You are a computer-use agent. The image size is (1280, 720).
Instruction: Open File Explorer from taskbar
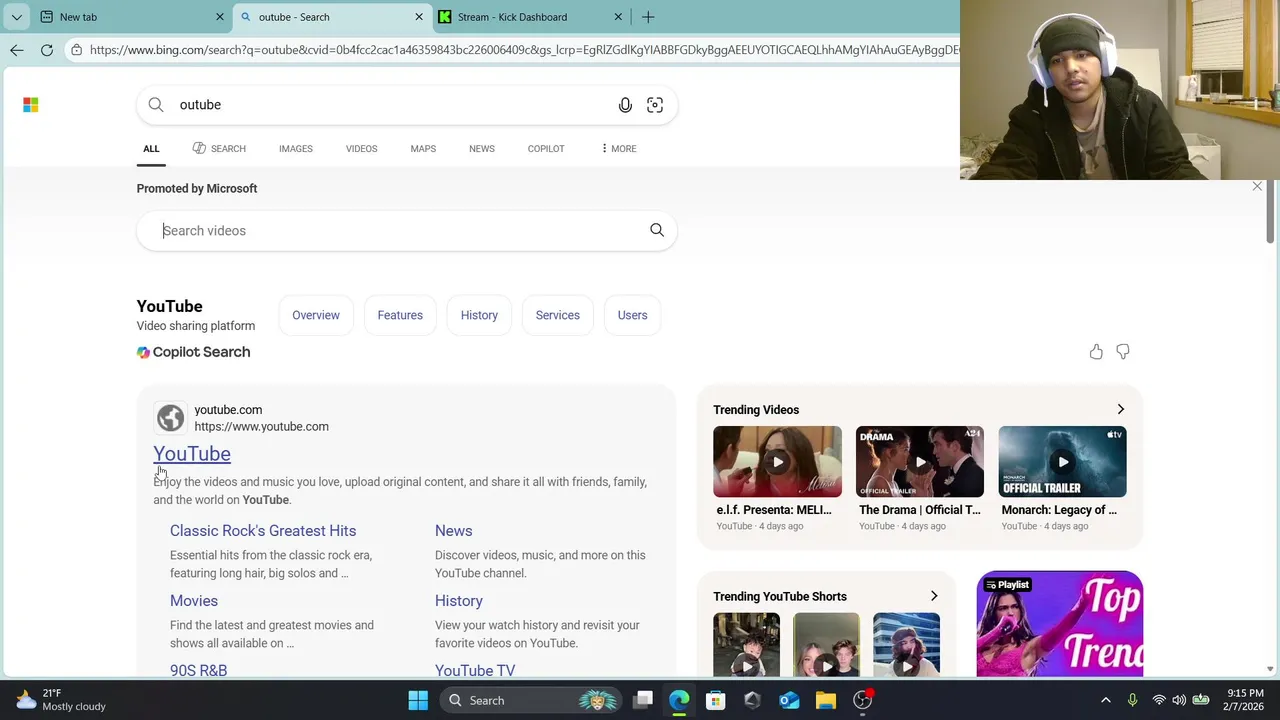pos(826,701)
